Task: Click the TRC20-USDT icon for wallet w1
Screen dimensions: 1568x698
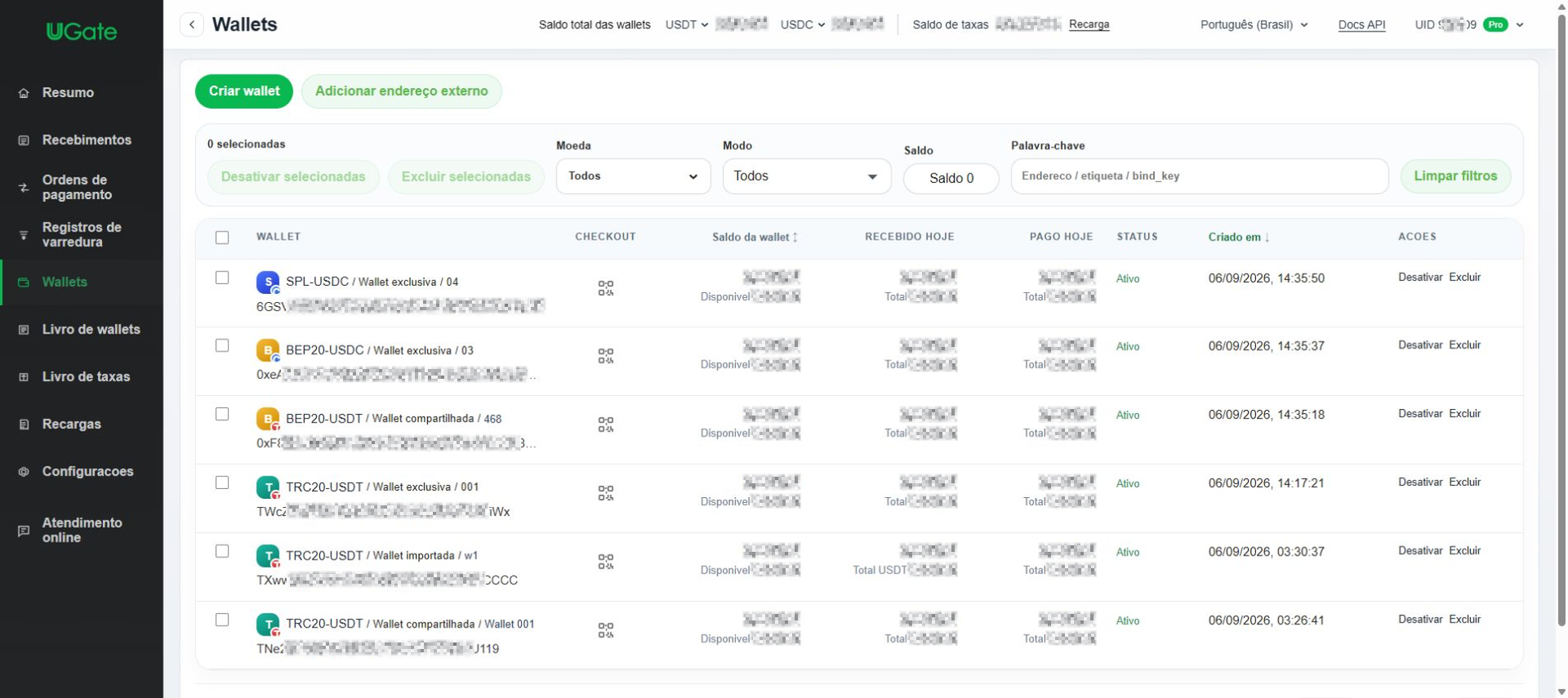Action: coord(268,557)
